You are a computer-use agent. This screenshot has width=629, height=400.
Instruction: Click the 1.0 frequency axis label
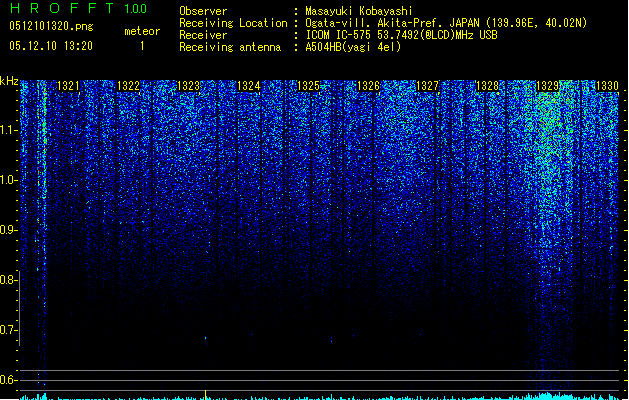8,180
